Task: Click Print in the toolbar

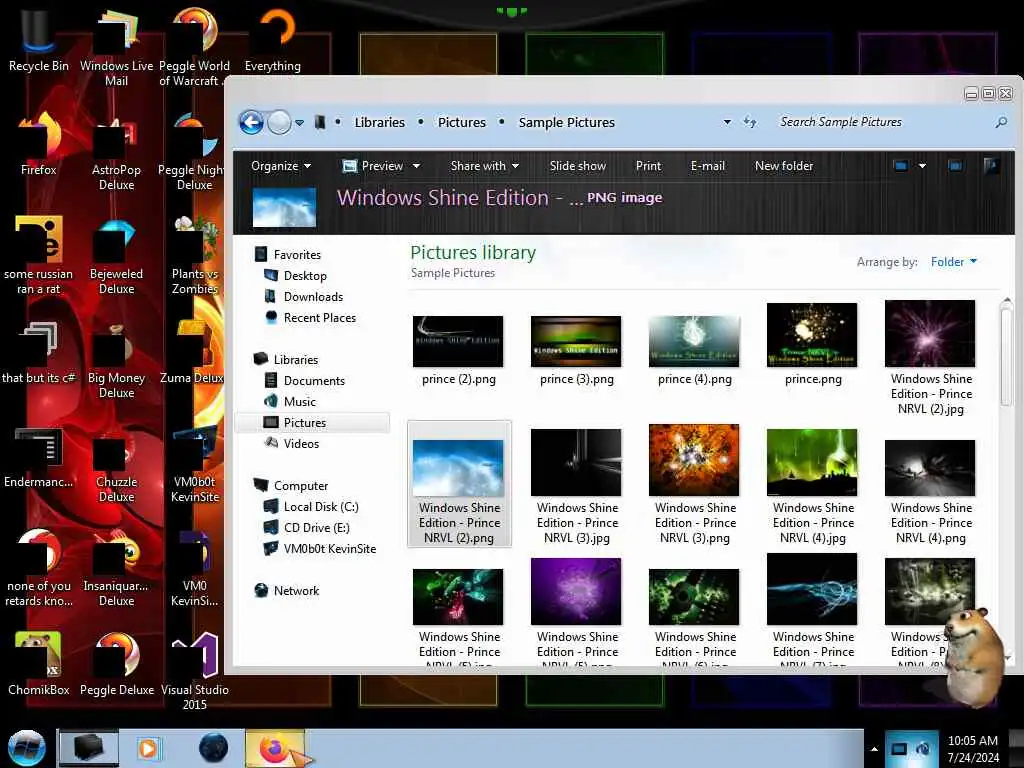Action: [648, 166]
